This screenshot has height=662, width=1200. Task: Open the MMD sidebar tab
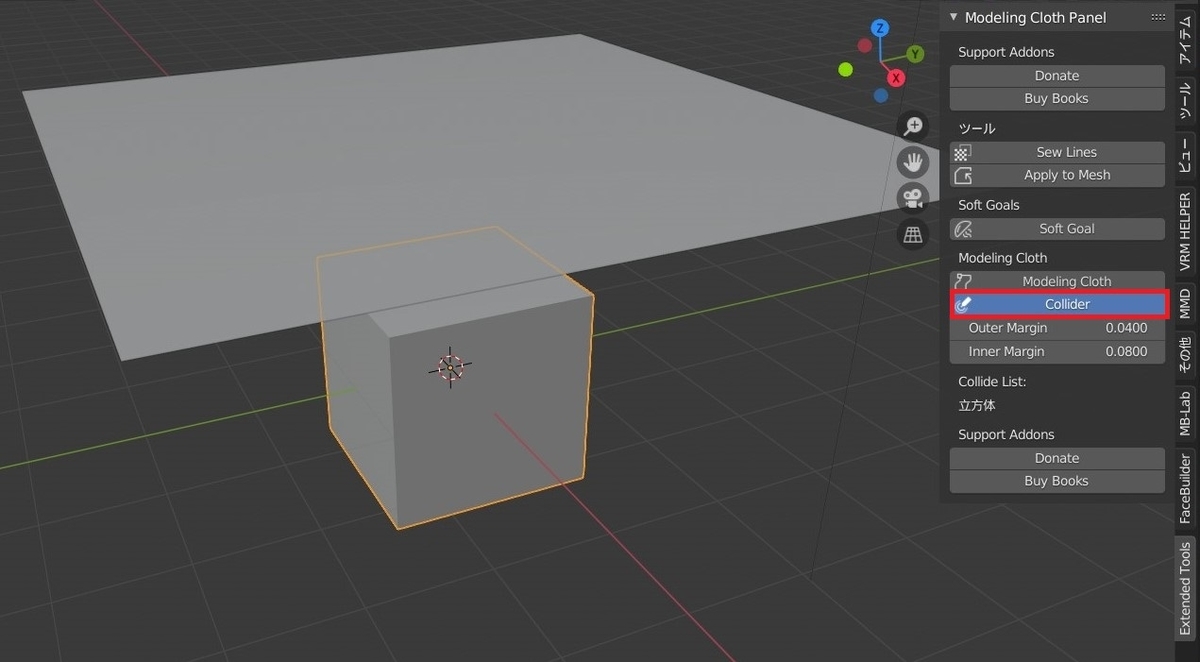pyautogui.click(x=1185, y=304)
